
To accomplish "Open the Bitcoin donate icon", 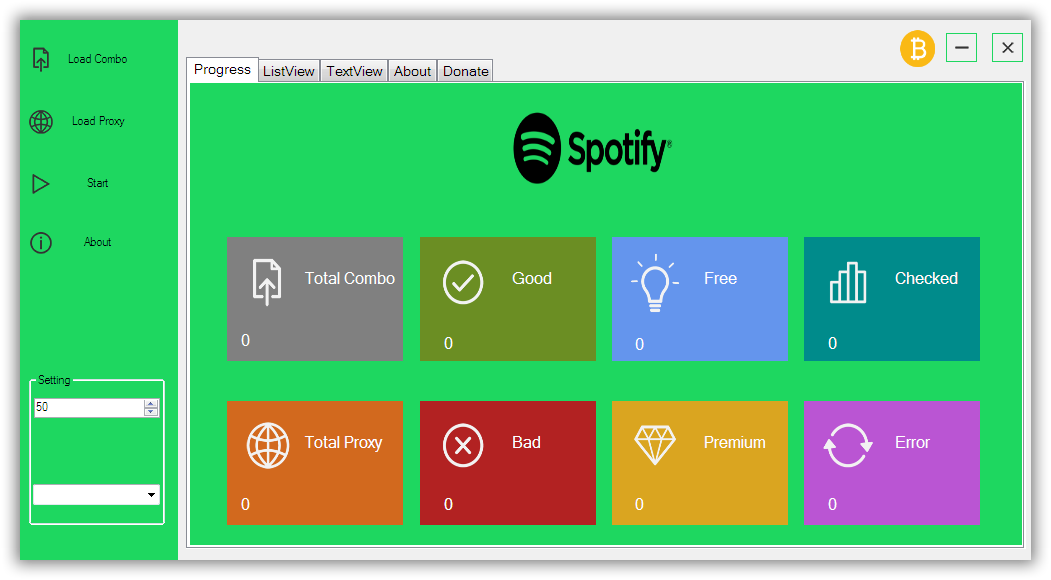I will [x=917, y=48].
